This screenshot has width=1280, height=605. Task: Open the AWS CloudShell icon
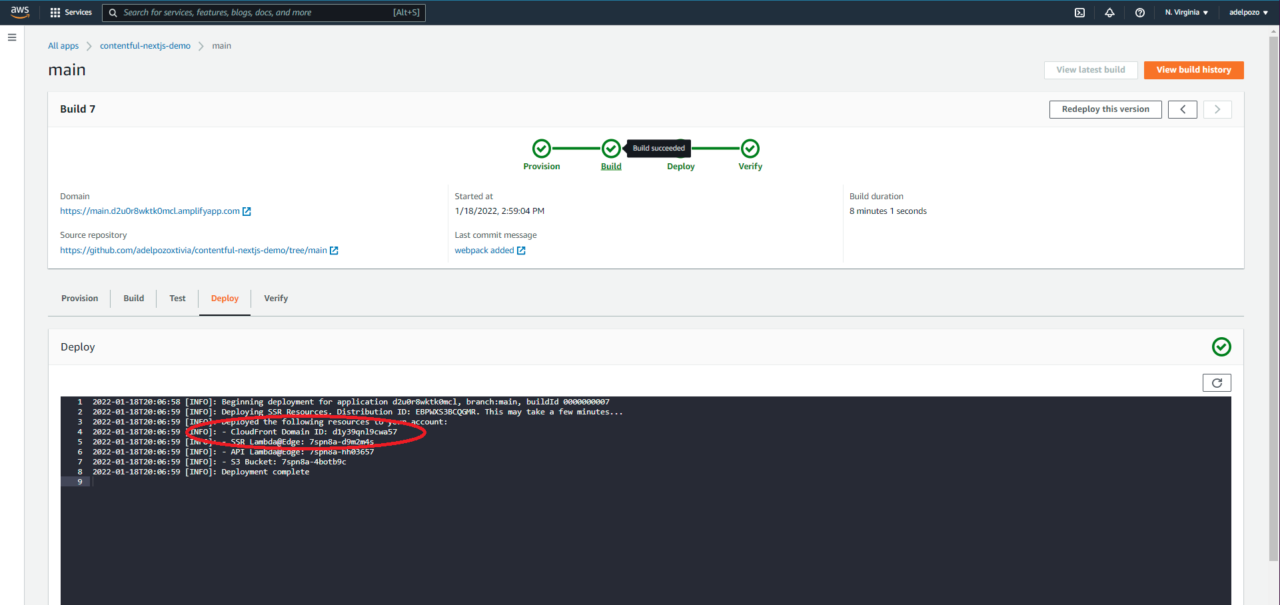point(1079,12)
